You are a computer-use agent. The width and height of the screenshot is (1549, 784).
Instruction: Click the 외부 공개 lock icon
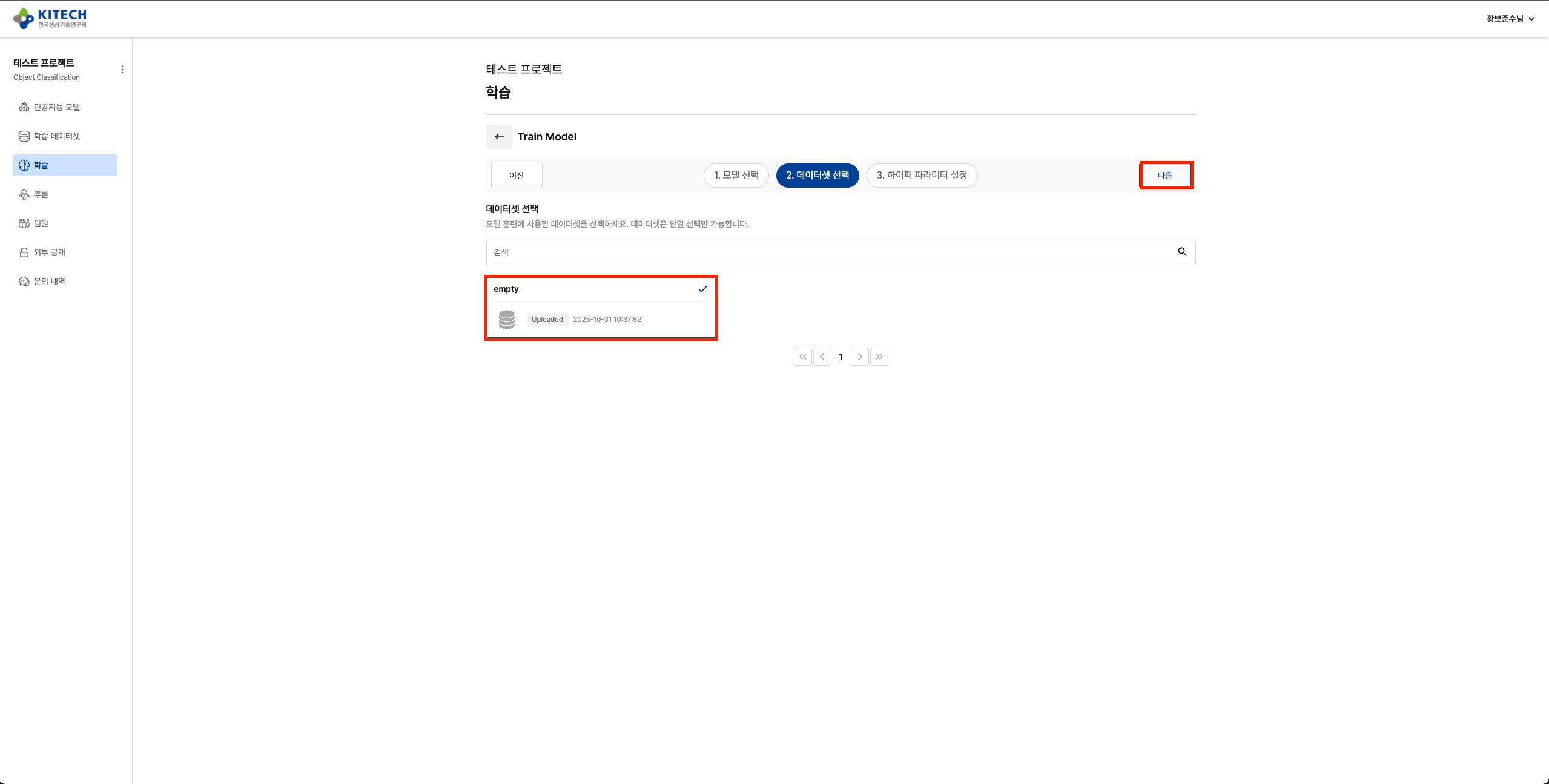point(24,252)
